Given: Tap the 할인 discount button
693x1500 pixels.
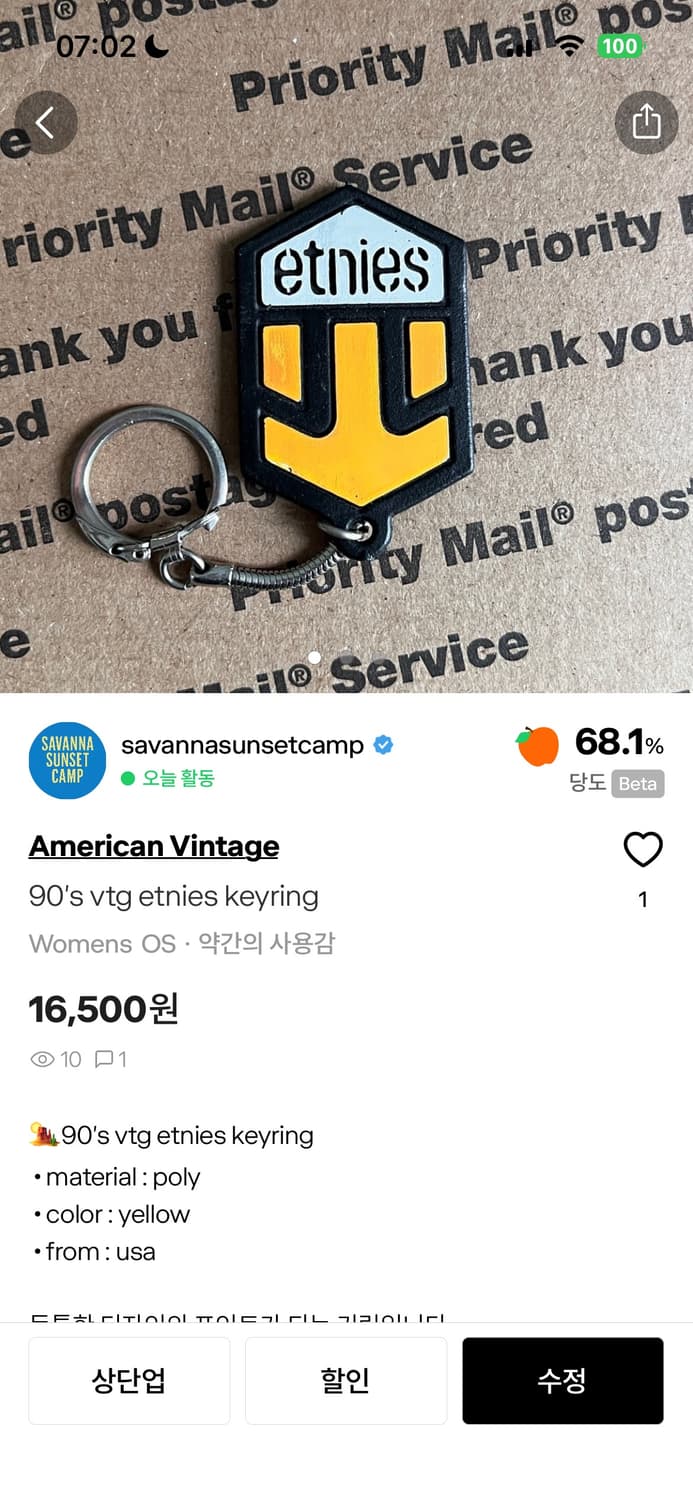Looking at the screenshot, I should click(x=346, y=1381).
